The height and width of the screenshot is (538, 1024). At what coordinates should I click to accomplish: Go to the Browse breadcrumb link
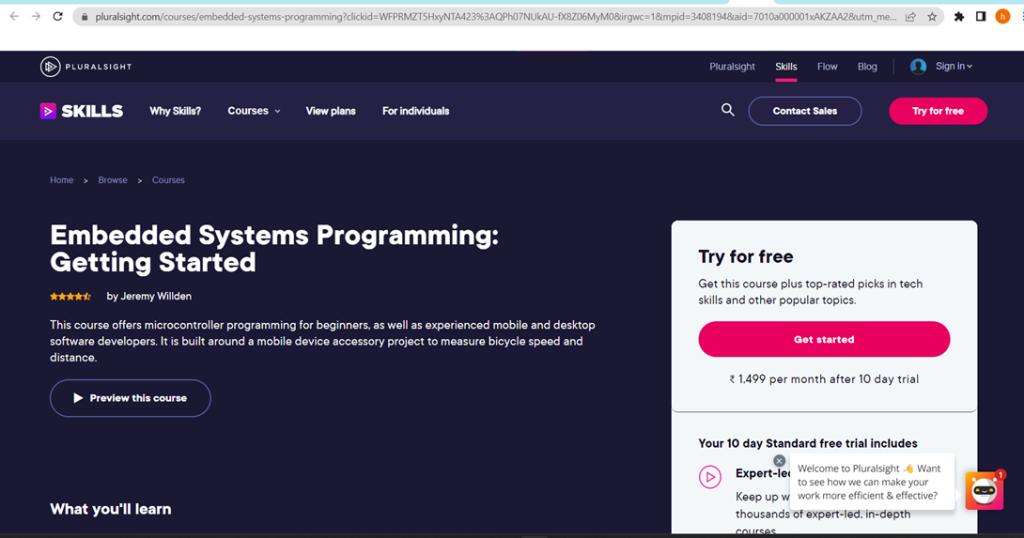tap(112, 180)
